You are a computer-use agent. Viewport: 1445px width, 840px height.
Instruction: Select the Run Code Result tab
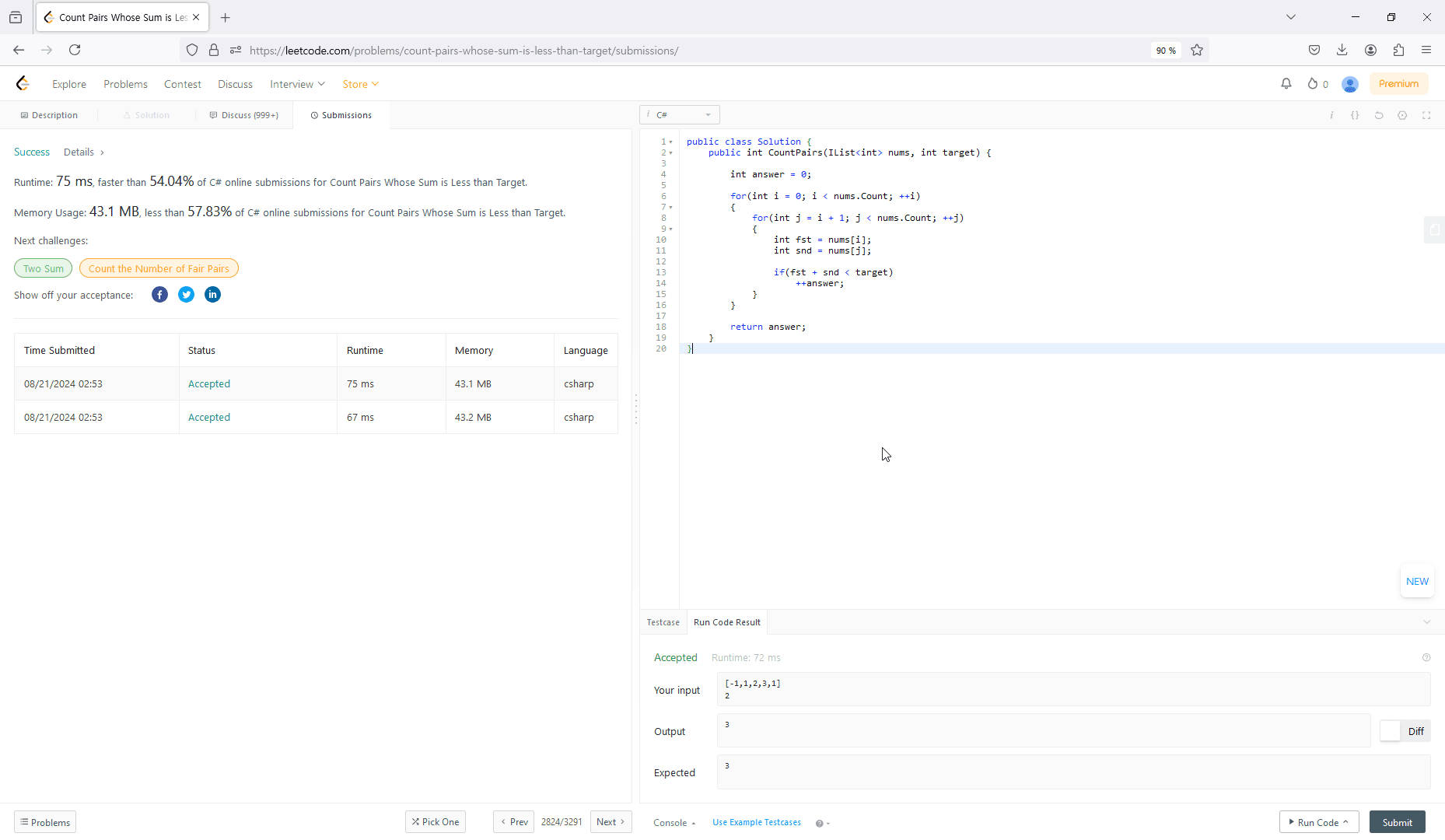(727, 622)
